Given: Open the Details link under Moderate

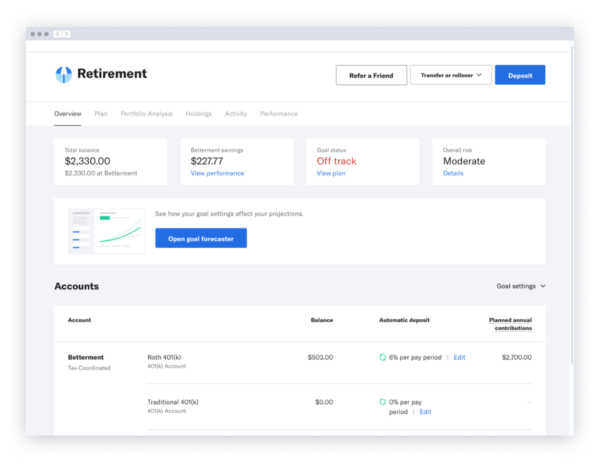Looking at the screenshot, I should tap(453, 173).
